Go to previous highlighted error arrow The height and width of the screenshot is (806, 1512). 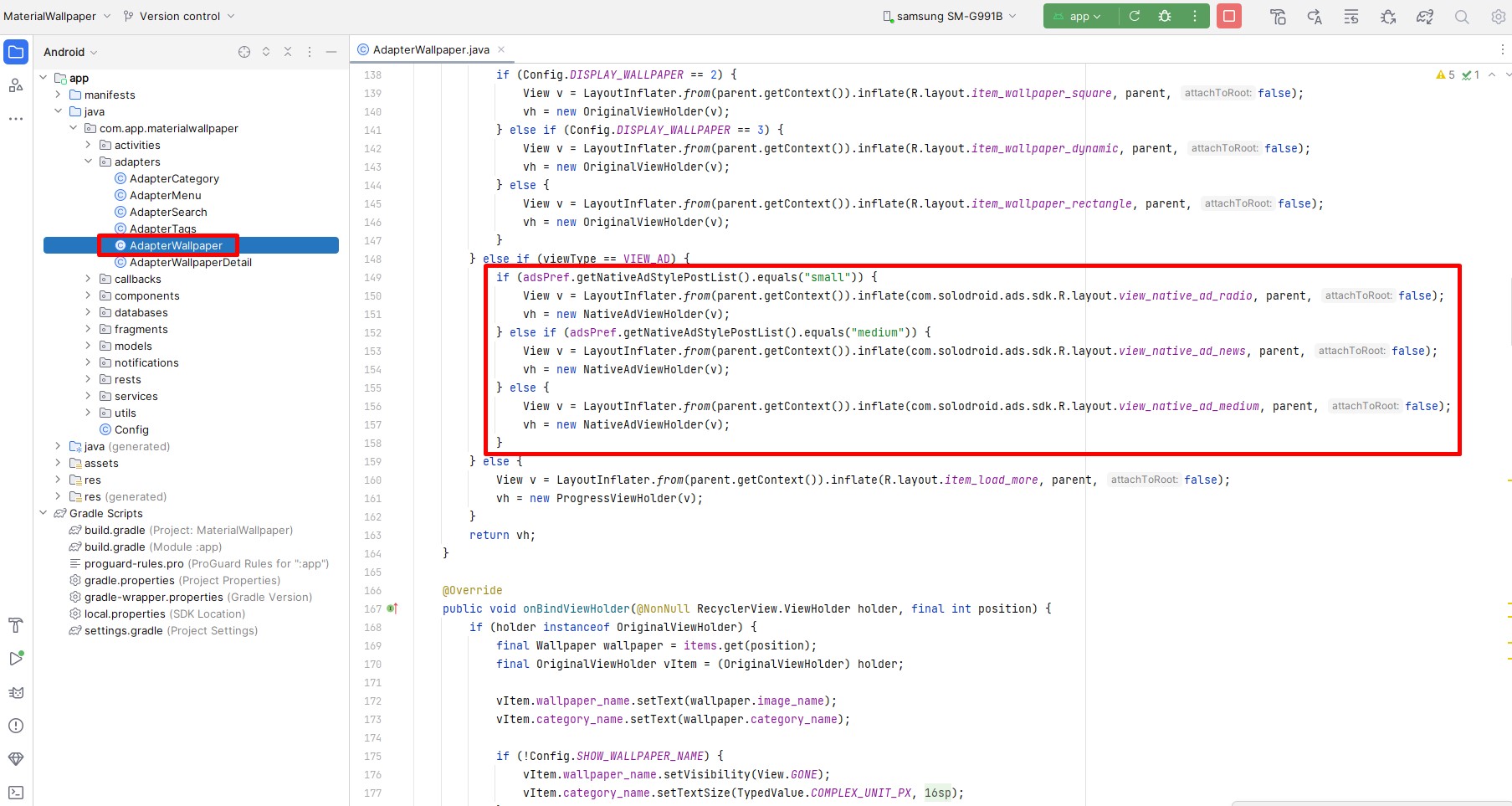pyautogui.click(x=1492, y=74)
